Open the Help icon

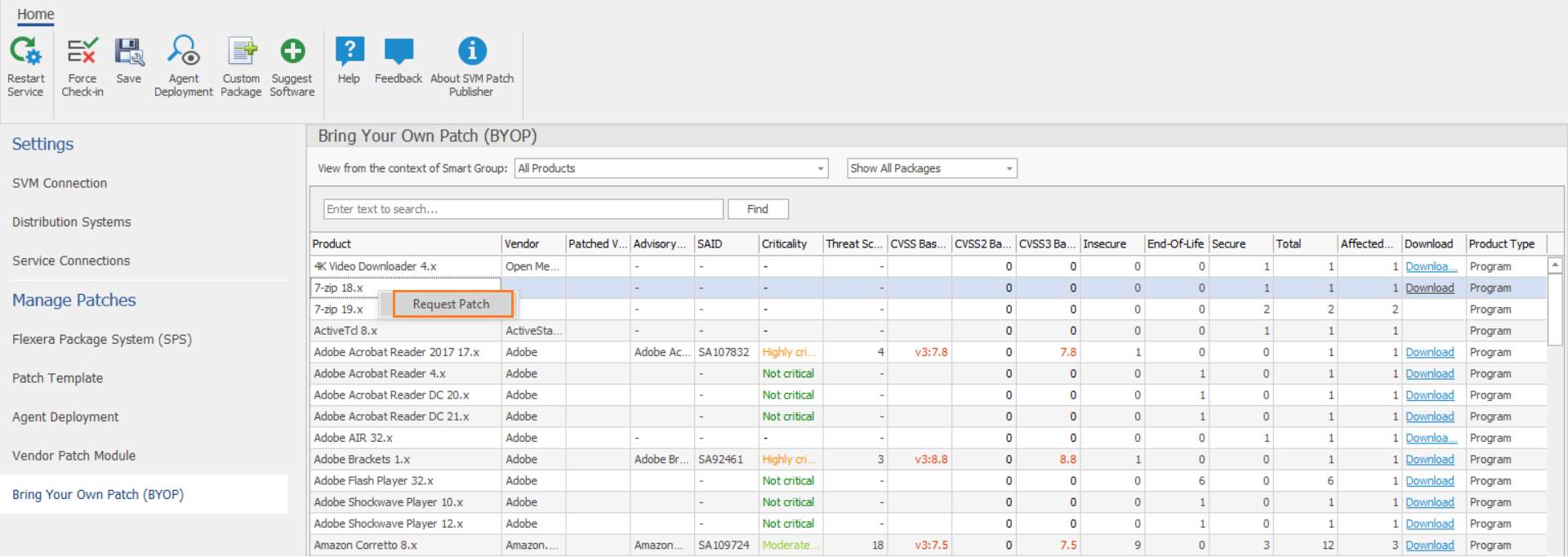[x=350, y=51]
